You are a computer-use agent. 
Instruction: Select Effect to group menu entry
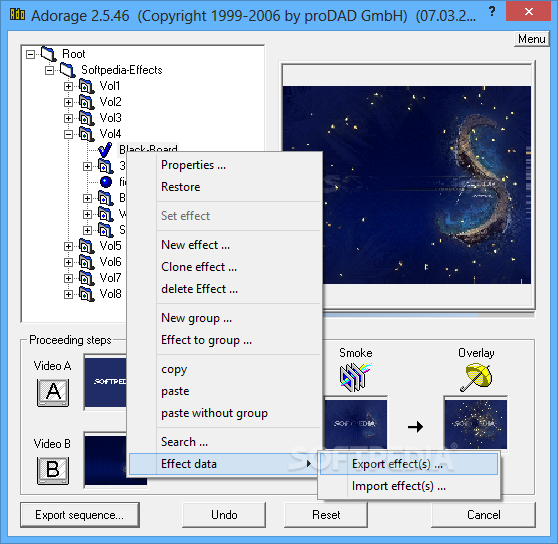tap(225, 340)
